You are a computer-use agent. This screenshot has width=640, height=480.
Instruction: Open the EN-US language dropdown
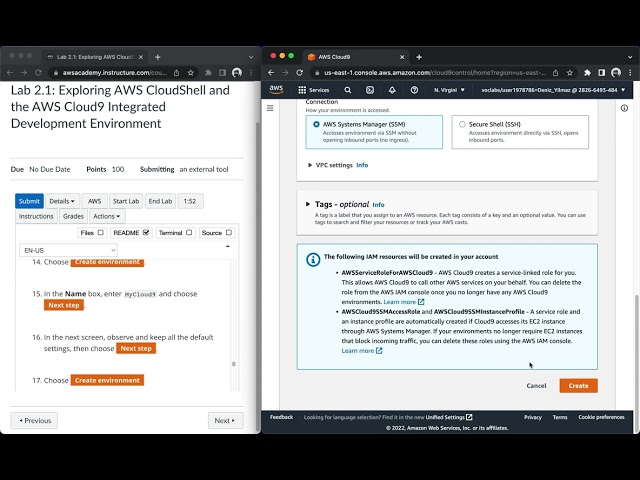pos(68,250)
